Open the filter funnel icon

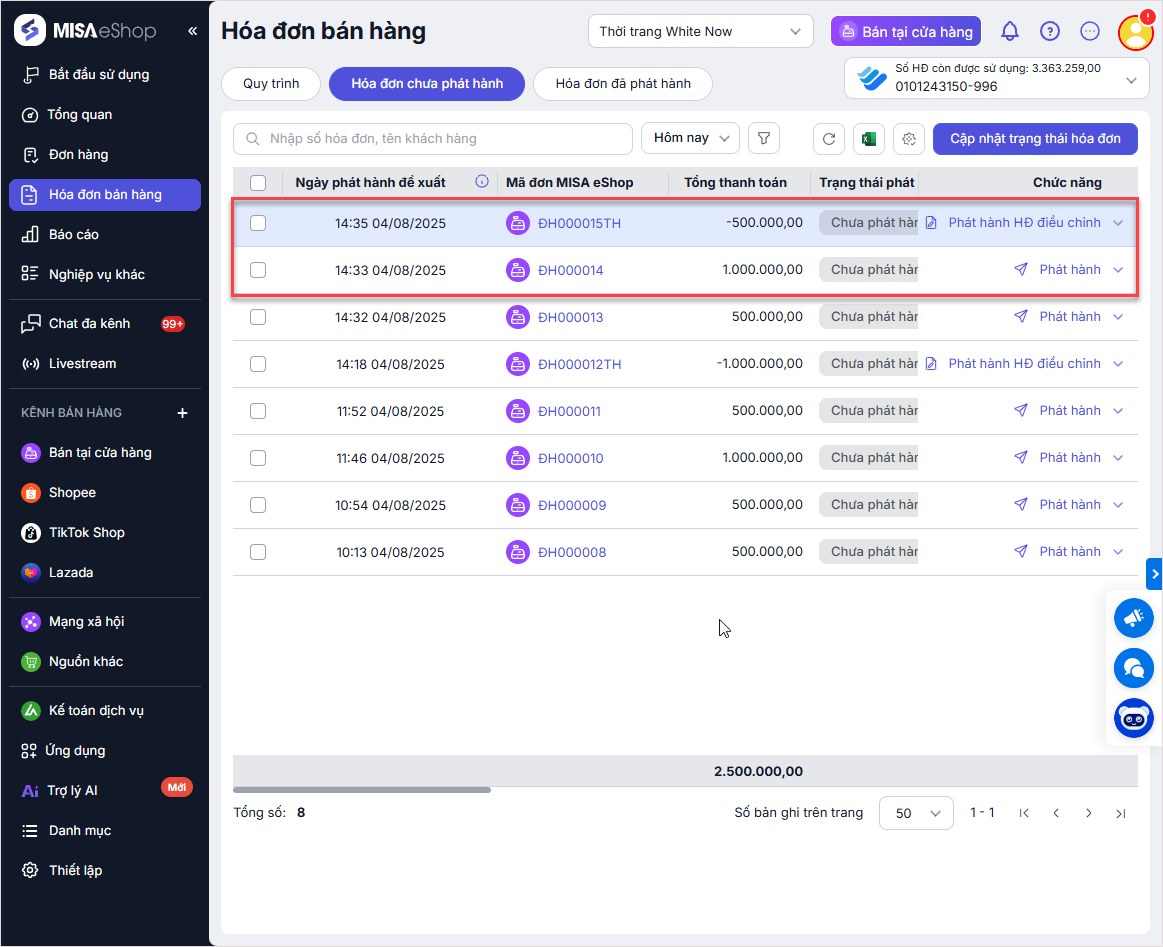click(x=763, y=139)
